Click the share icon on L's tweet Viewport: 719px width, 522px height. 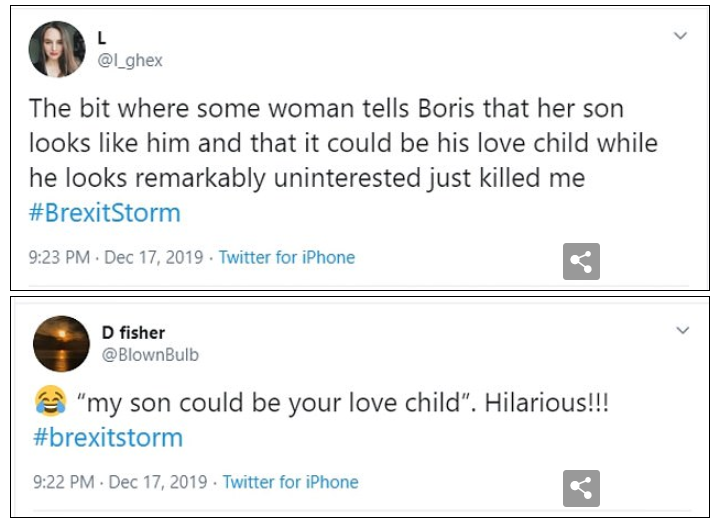click(581, 261)
